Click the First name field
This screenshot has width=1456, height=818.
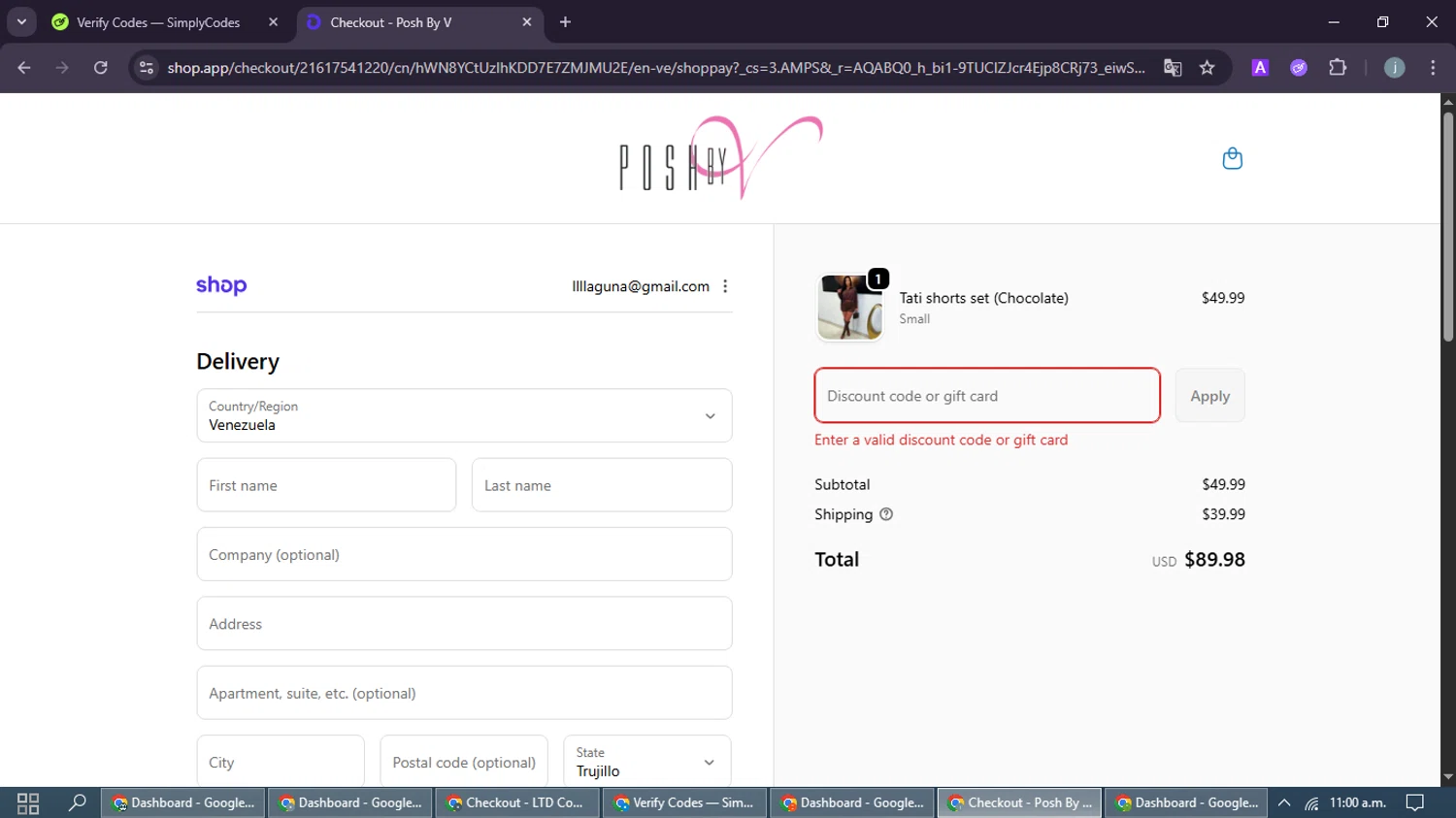click(326, 485)
